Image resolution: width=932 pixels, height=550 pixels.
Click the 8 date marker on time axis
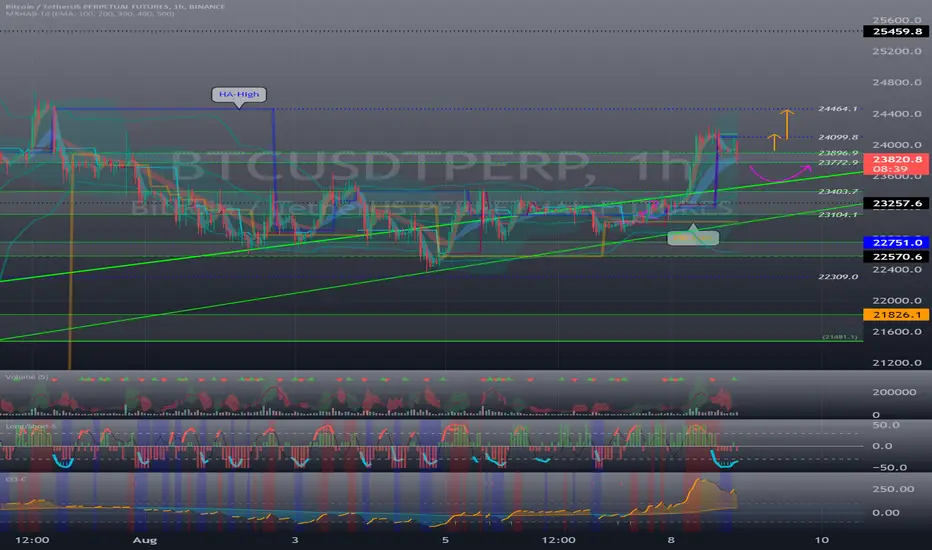pyautogui.click(x=670, y=540)
